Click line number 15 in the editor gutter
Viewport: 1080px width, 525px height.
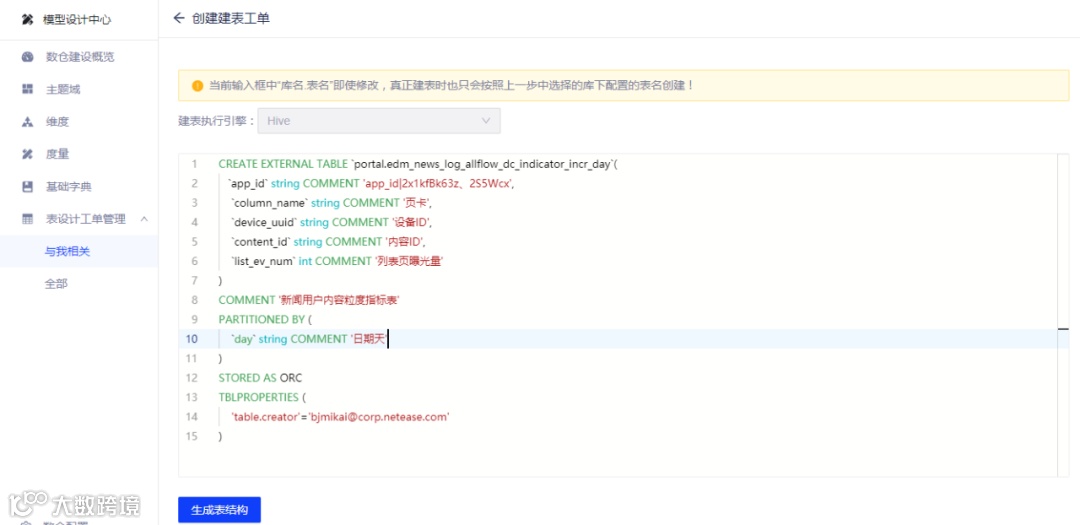click(x=191, y=436)
